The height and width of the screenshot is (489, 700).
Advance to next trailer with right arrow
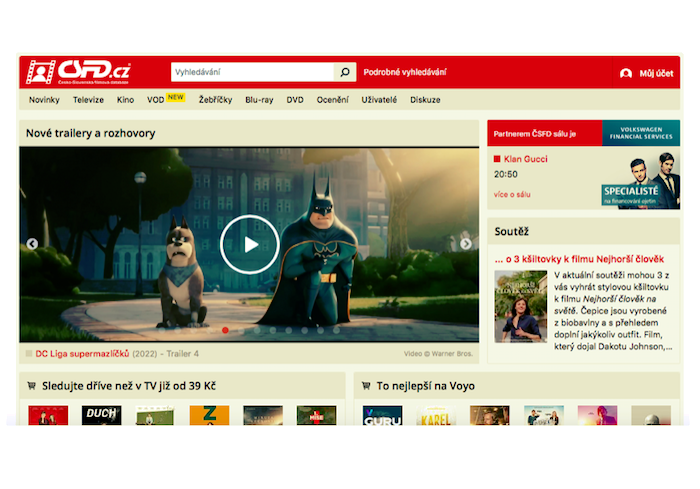465,244
